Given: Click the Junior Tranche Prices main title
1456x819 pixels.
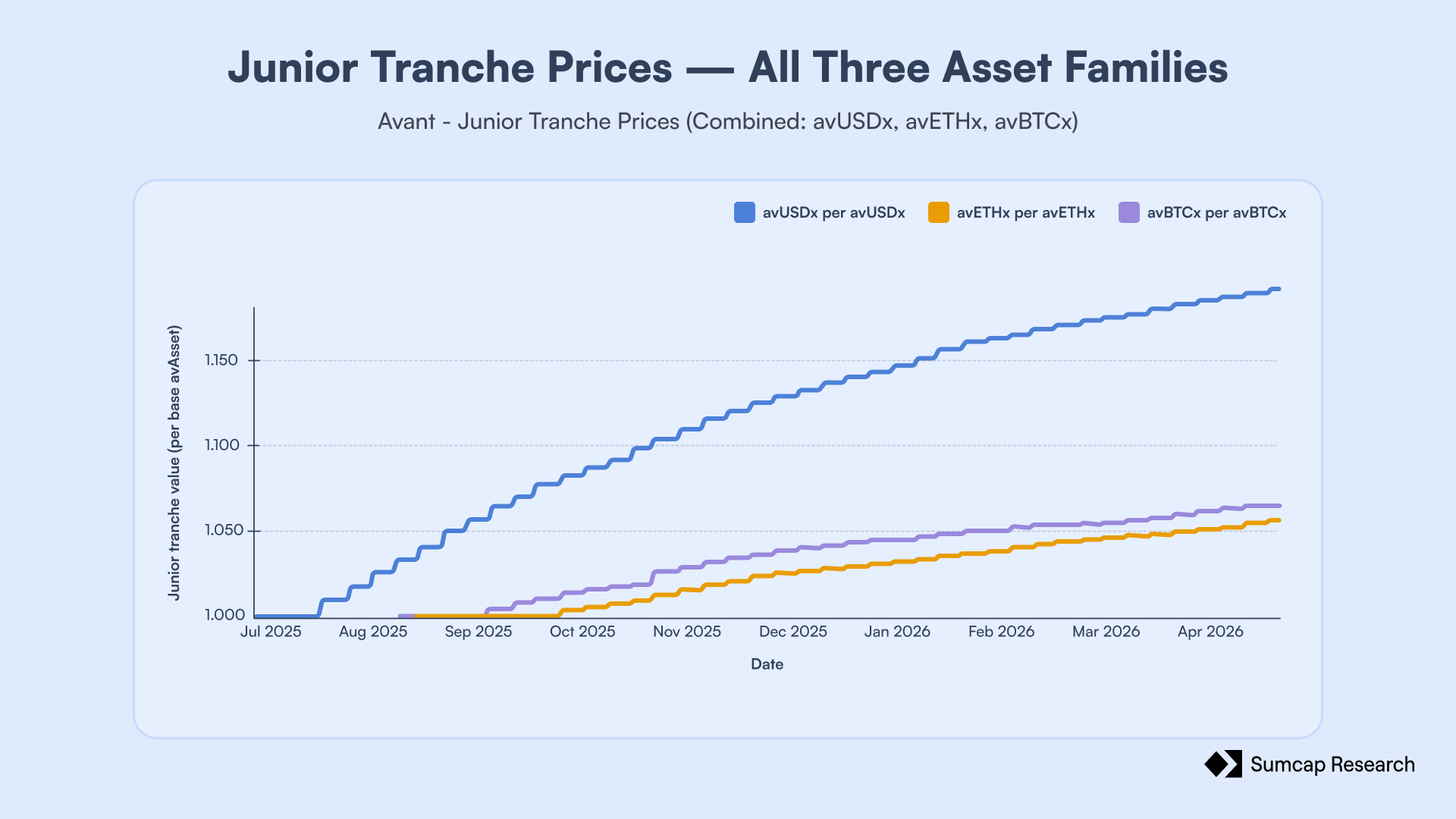Looking at the screenshot, I should point(728,67).
